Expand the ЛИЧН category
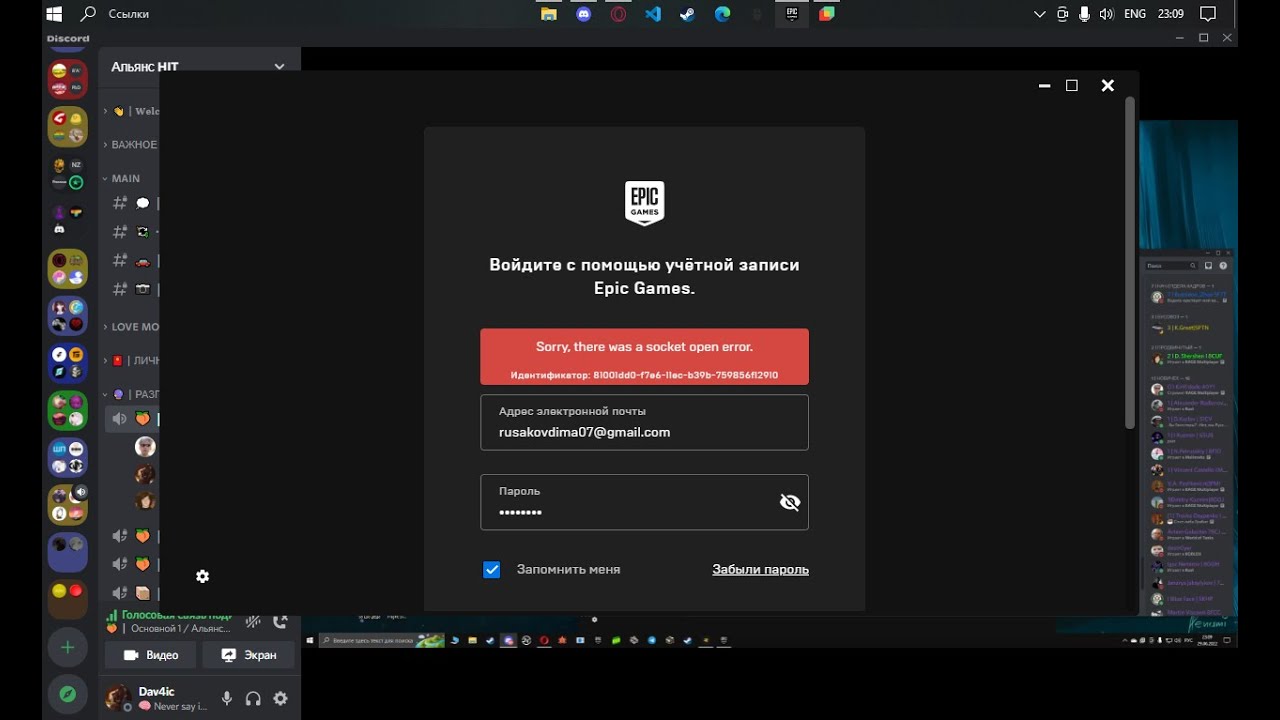The image size is (1280, 720). tap(132, 360)
